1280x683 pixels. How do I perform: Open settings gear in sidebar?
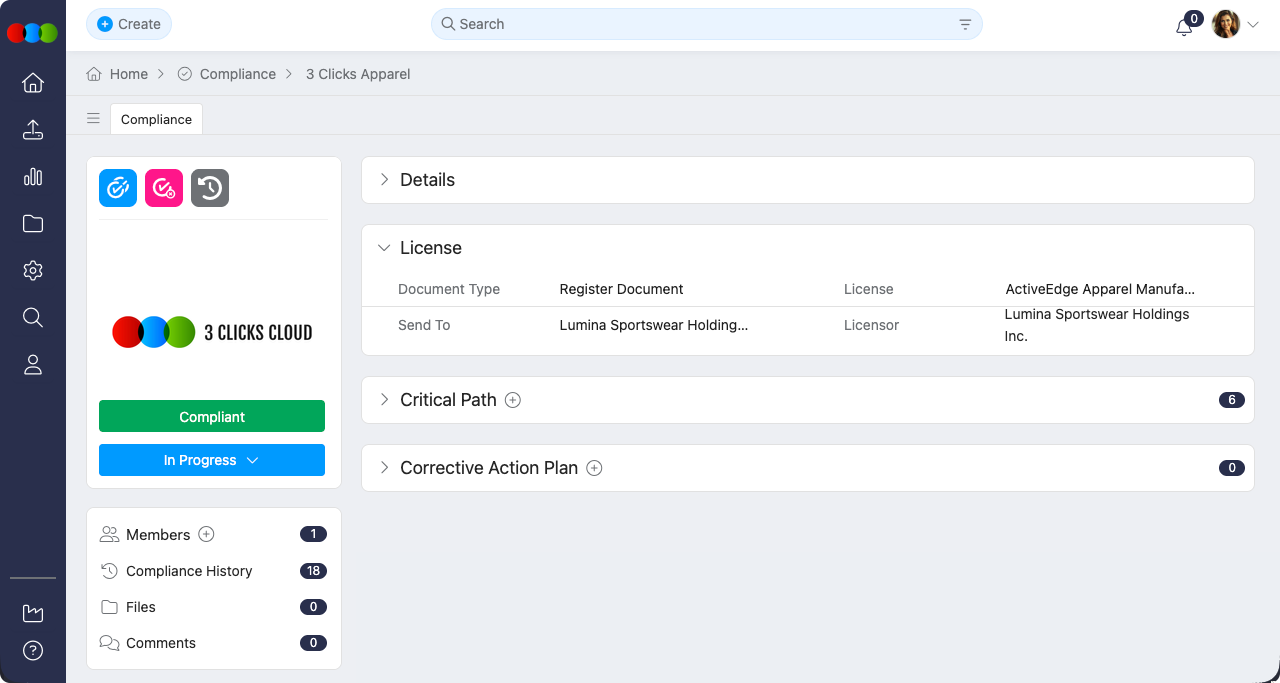[33, 271]
